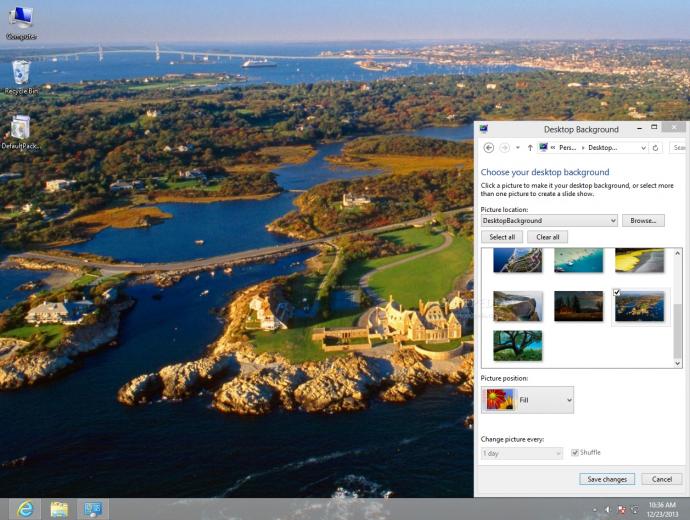Select the DefaultPack desktop icon

[20, 132]
